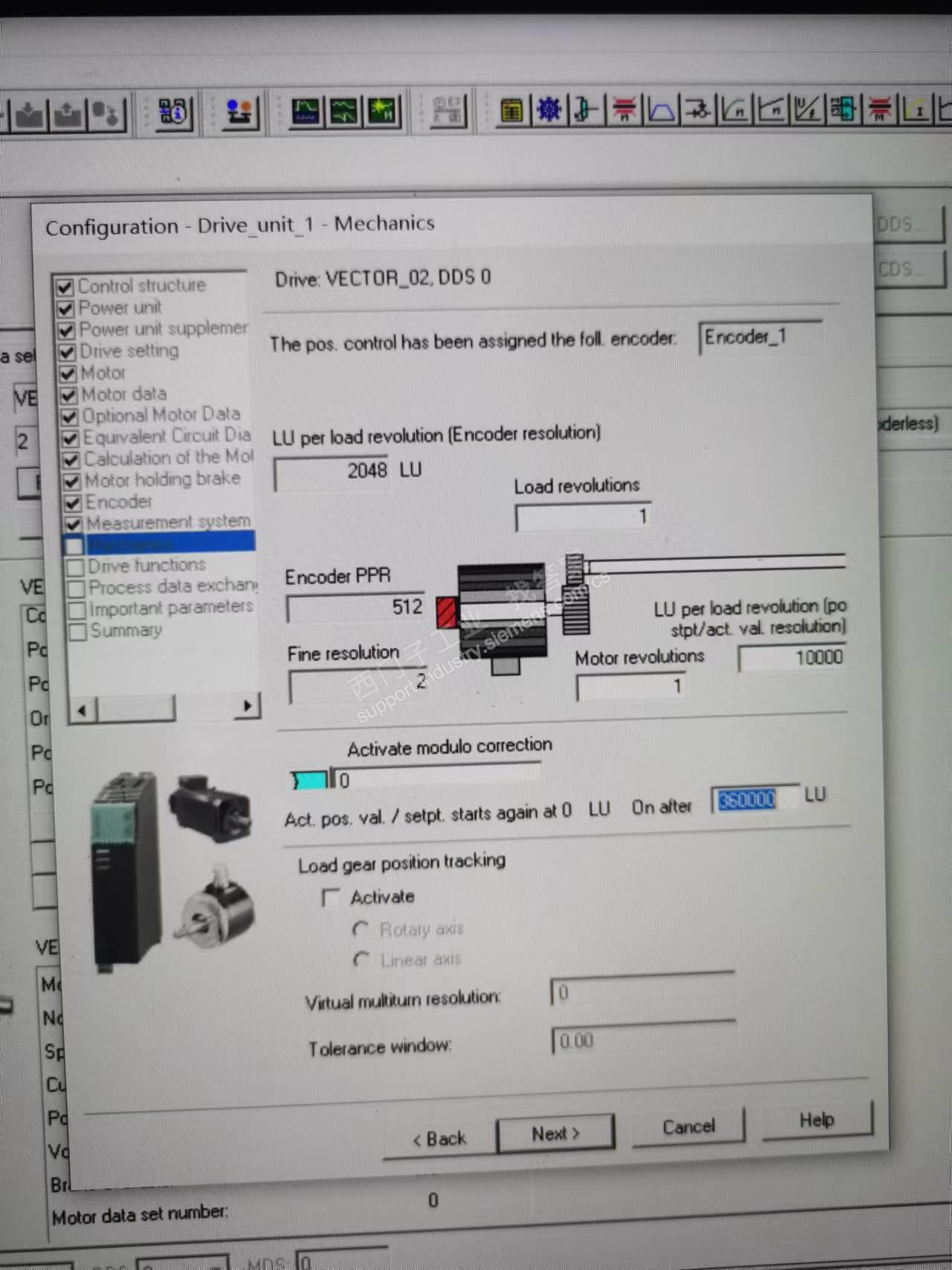Click the cyan modulo correction connector icon
952x1270 pixels.
(310, 780)
